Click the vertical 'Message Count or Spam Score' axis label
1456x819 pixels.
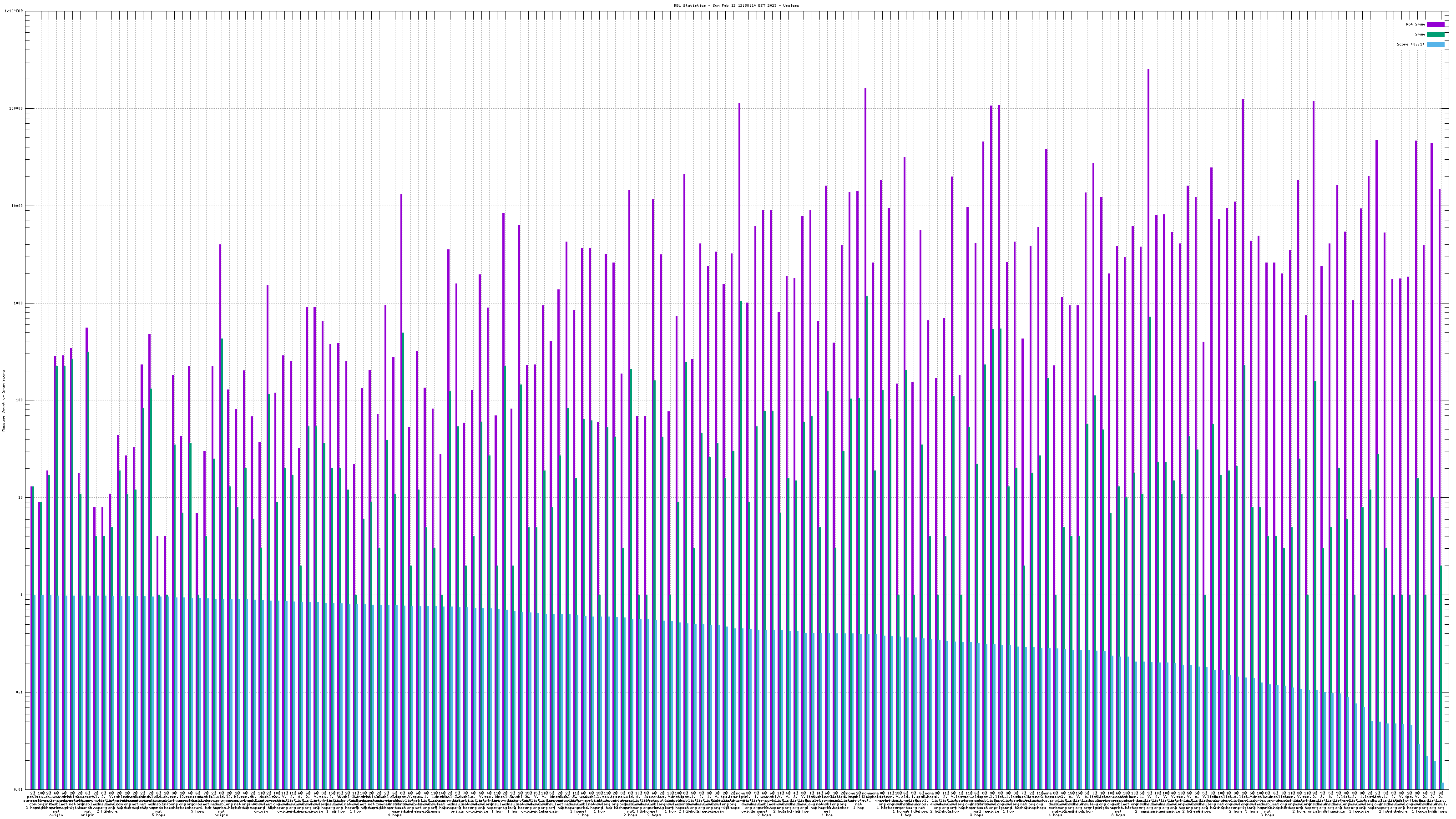[3, 401]
